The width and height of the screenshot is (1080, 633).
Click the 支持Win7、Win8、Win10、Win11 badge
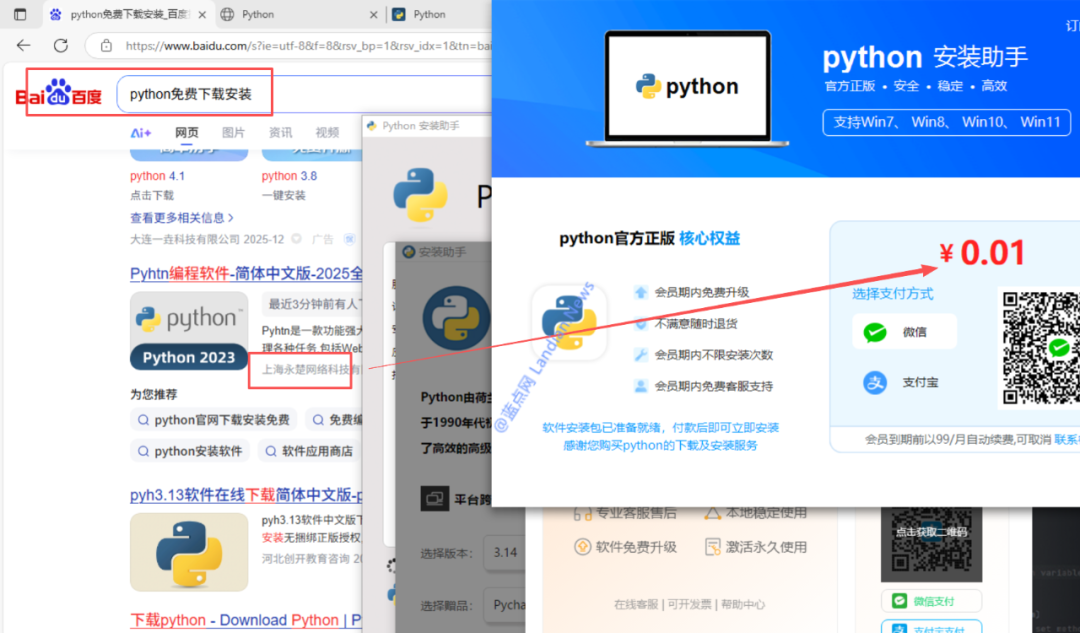pyautogui.click(x=946, y=122)
